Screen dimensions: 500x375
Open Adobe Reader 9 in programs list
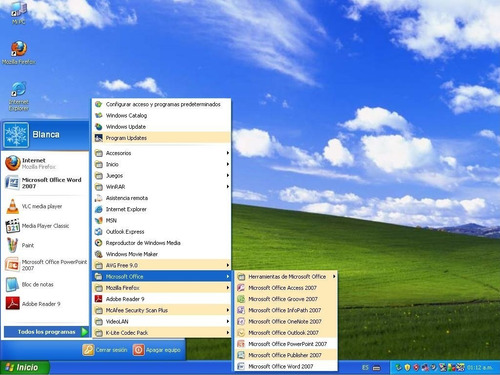pos(161,299)
